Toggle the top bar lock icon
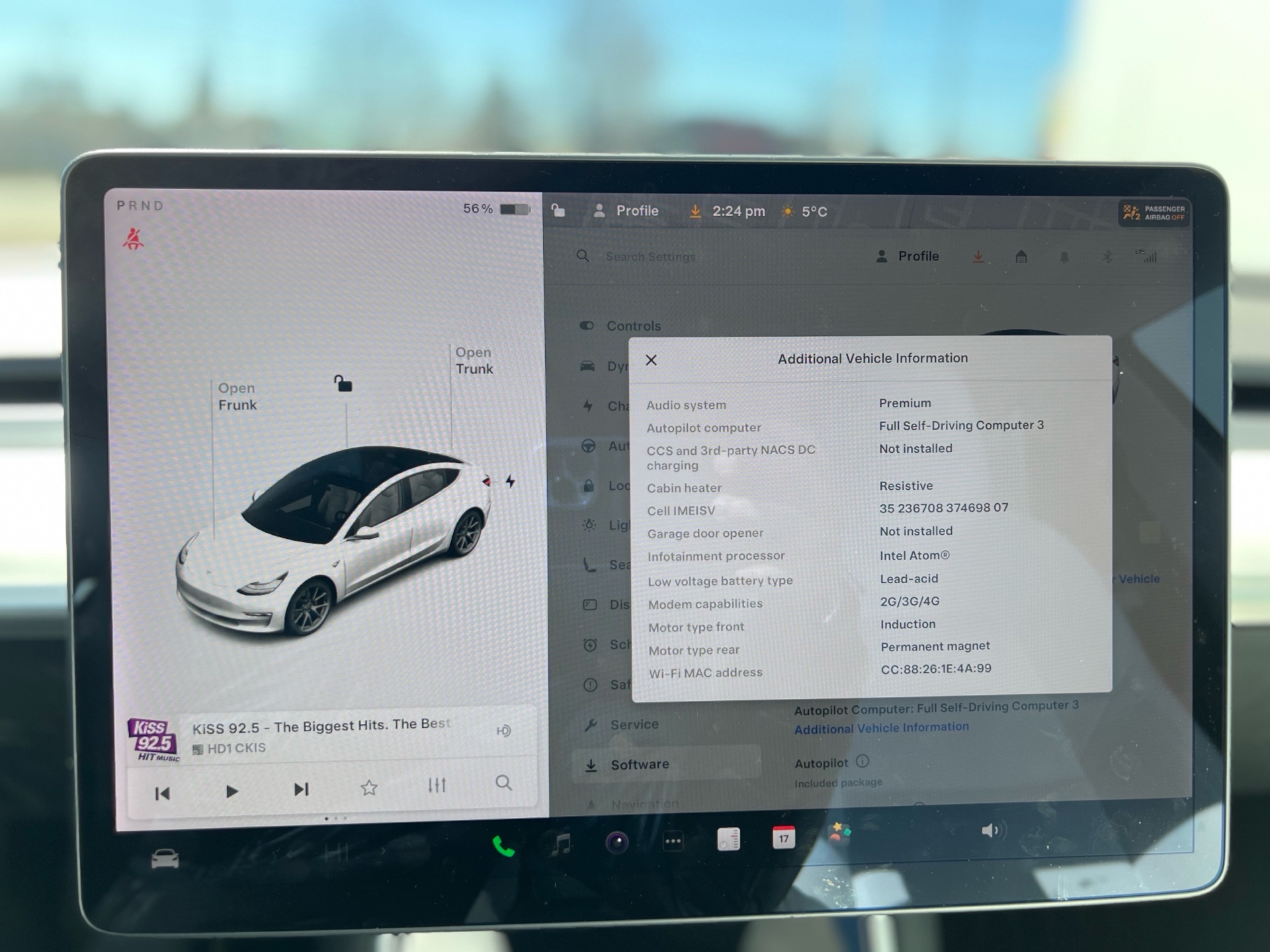 (x=558, y=211)
